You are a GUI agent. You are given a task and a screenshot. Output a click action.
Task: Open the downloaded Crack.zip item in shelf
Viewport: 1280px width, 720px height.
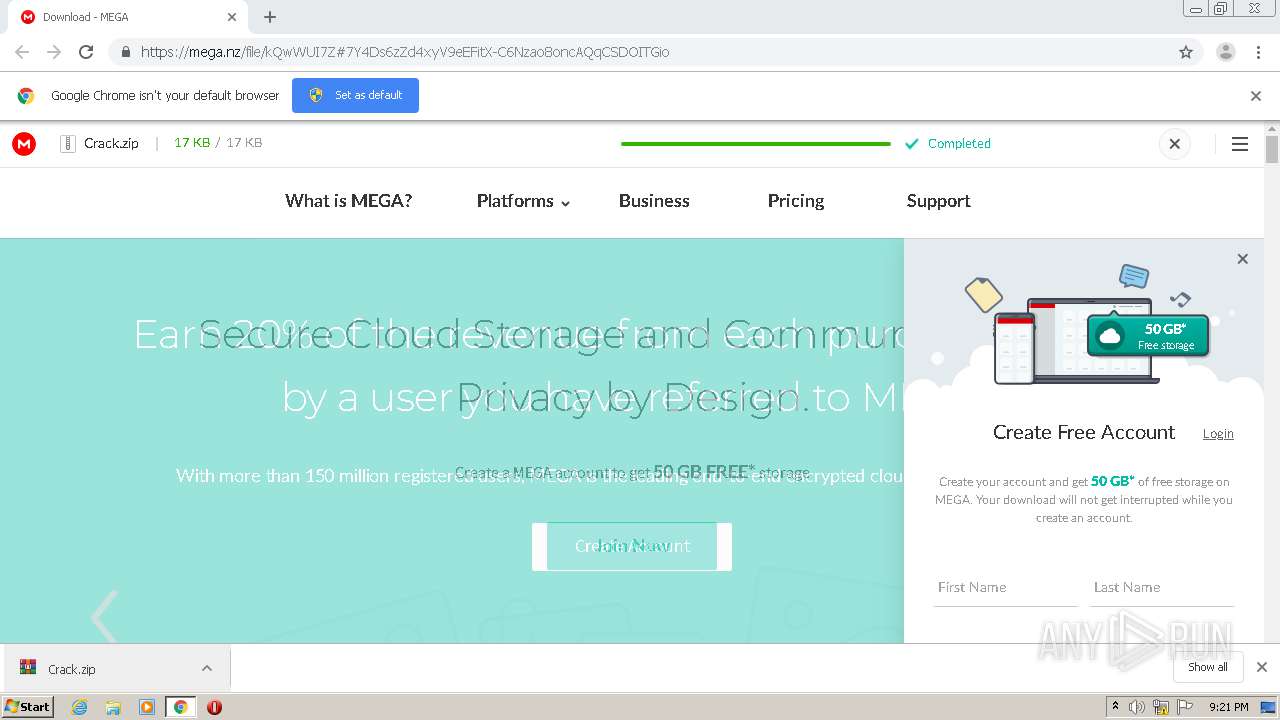(x=116, y=668)
